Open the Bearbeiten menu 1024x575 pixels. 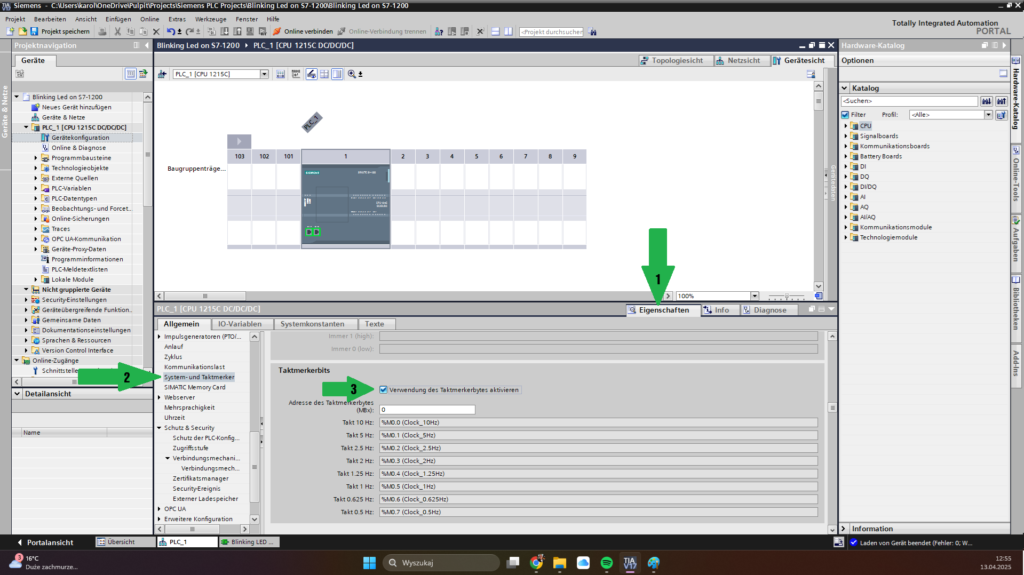pyautogui.click(x=50, y=19)
